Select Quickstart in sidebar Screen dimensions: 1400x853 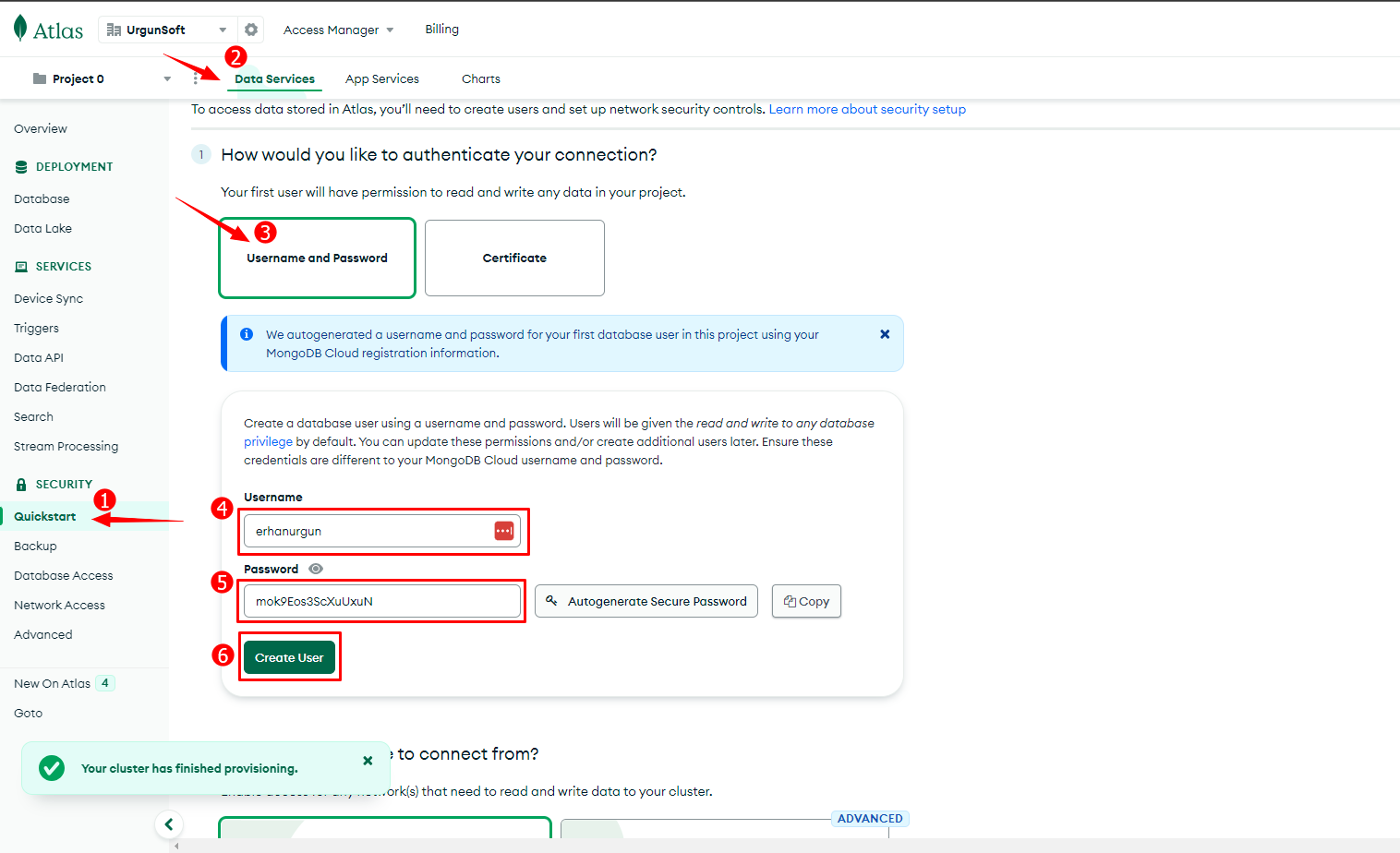click(x=45, y=516)
